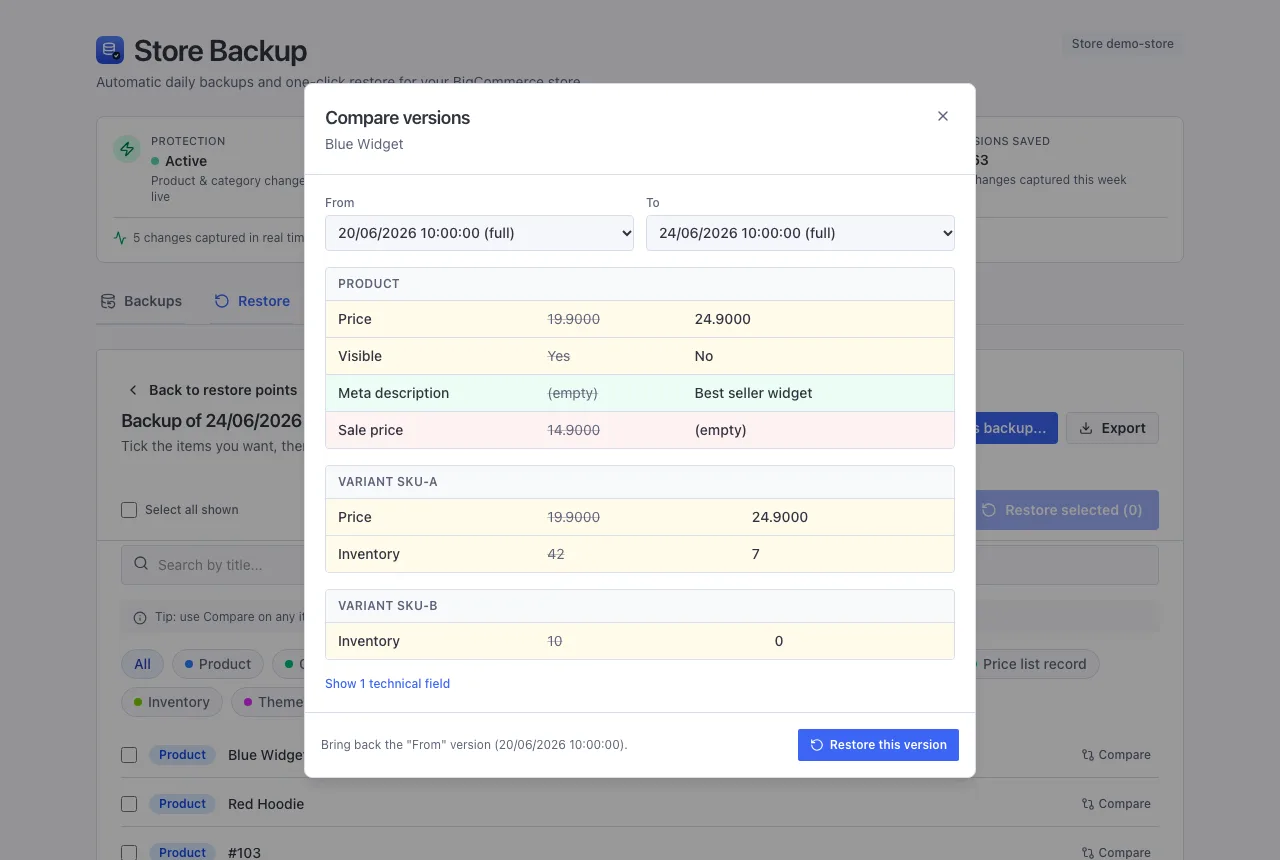
Task: Tick the Blue Widget row checkbox
Action: click(x=129, y=755)
